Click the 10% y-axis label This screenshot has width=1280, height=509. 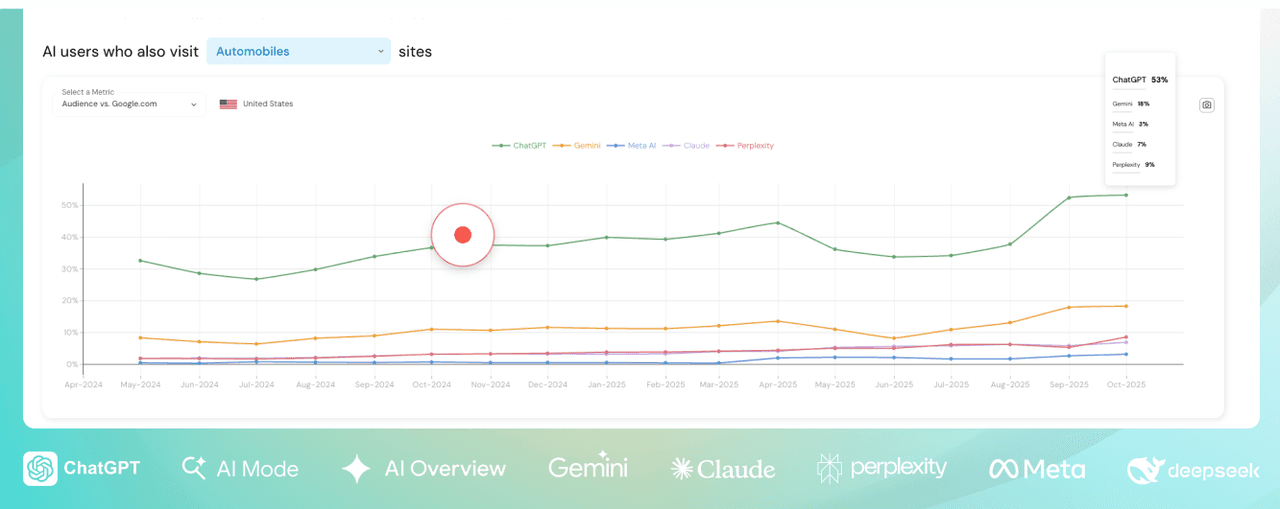point(70,333)
